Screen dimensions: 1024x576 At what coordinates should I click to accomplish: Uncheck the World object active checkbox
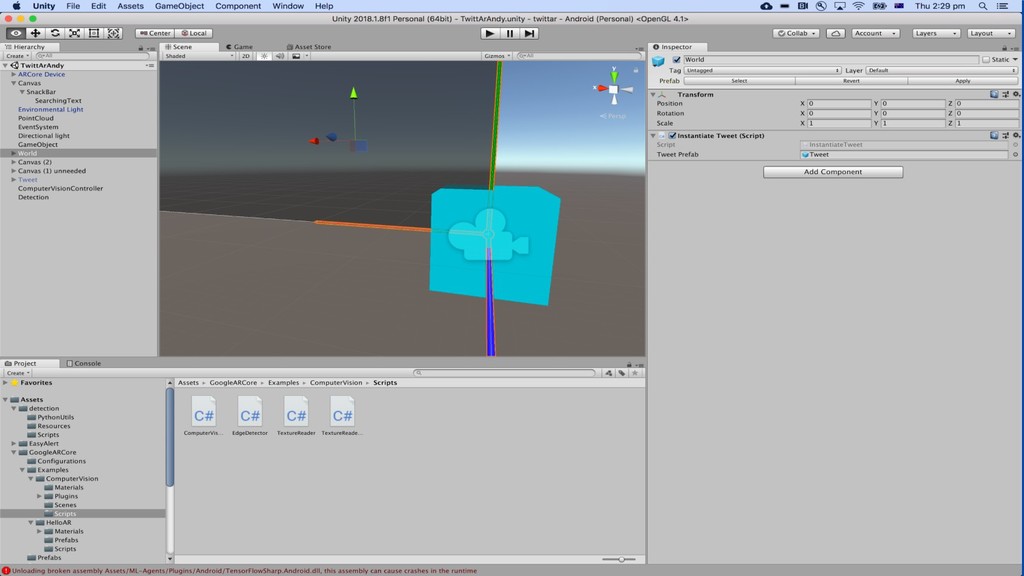click(x=677, y=60)
